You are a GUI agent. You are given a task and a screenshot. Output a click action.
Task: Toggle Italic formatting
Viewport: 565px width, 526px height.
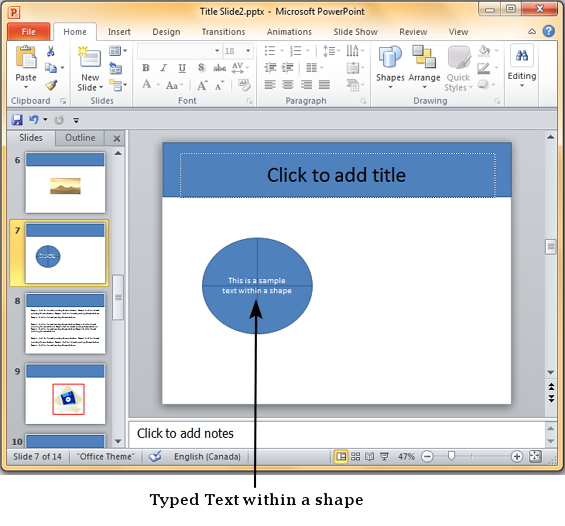(164, 68)
